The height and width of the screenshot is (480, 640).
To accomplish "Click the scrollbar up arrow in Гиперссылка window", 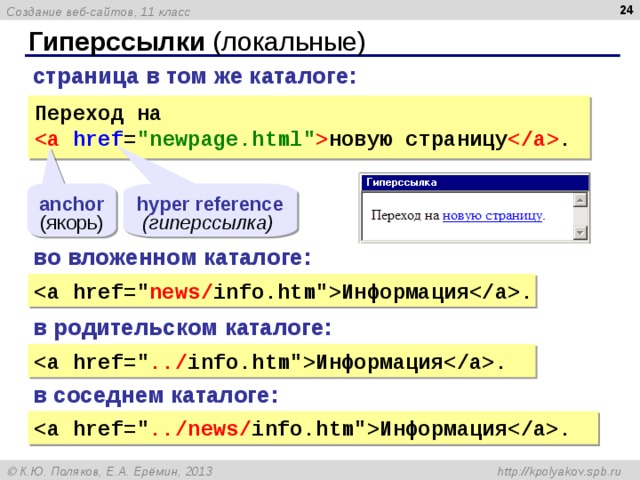I will tap(580, 200).
